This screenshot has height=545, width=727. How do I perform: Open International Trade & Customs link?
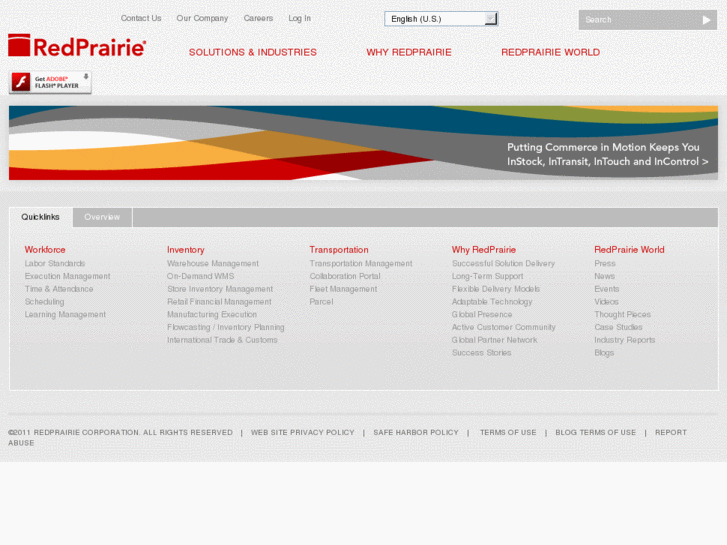pos(222,340)
